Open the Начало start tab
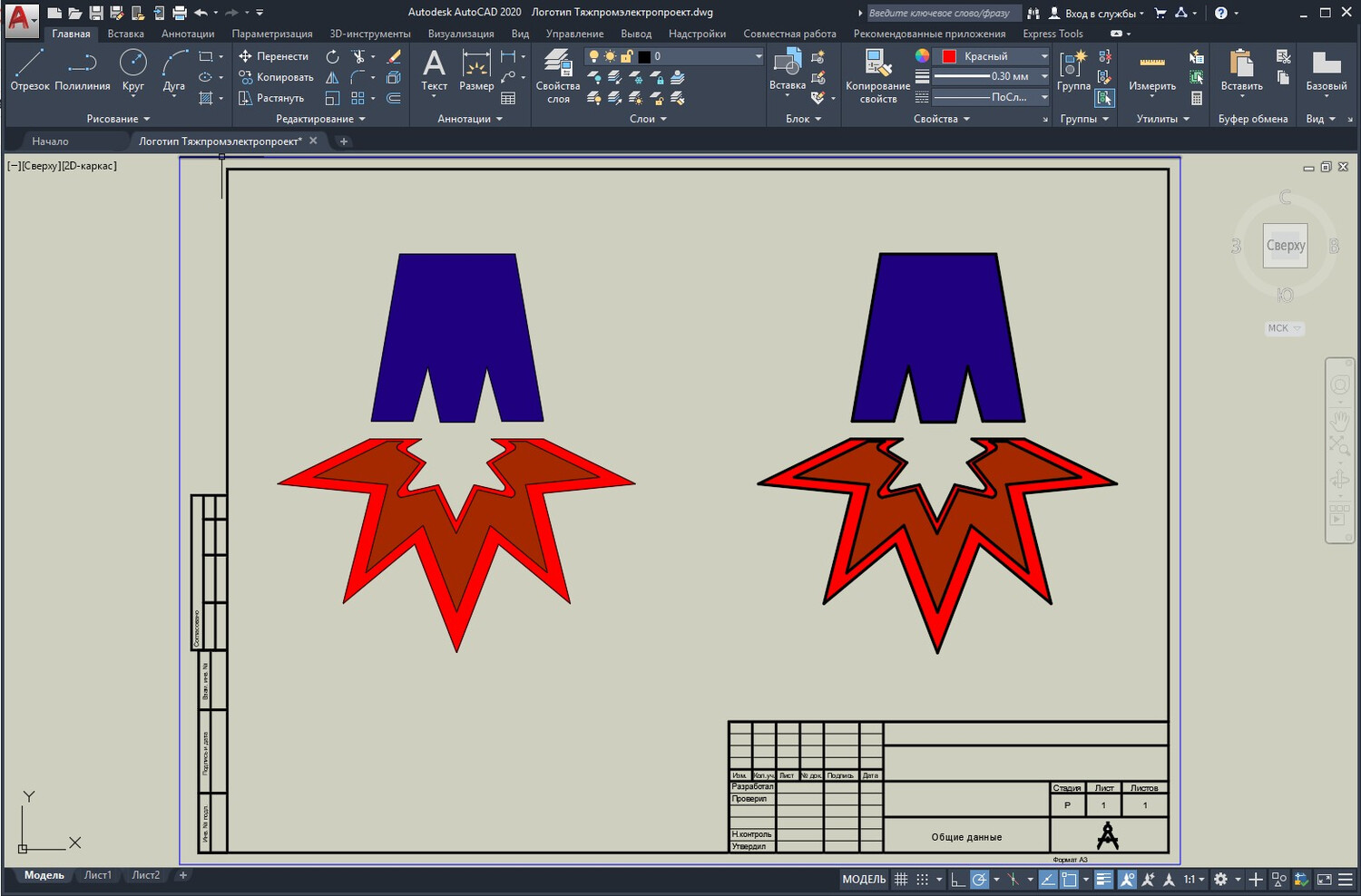This screenshot has width=1361, height=896. tap(50, 141)
